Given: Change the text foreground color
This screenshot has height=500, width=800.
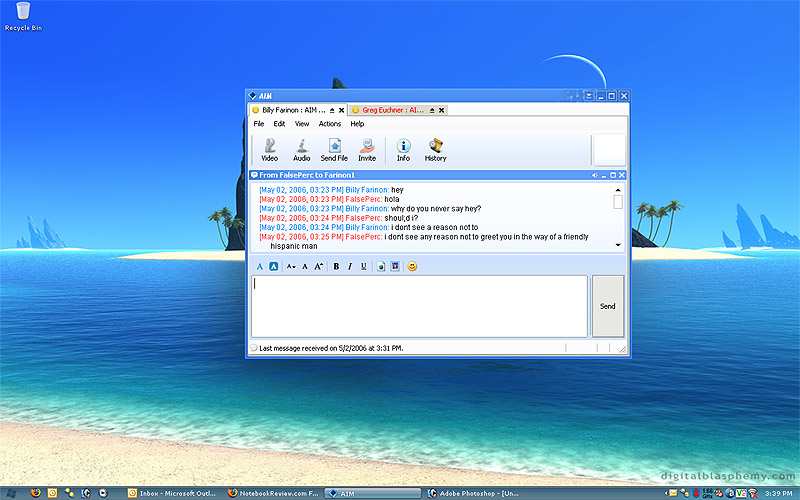Looking at the screenshot, I should [260, 266].
